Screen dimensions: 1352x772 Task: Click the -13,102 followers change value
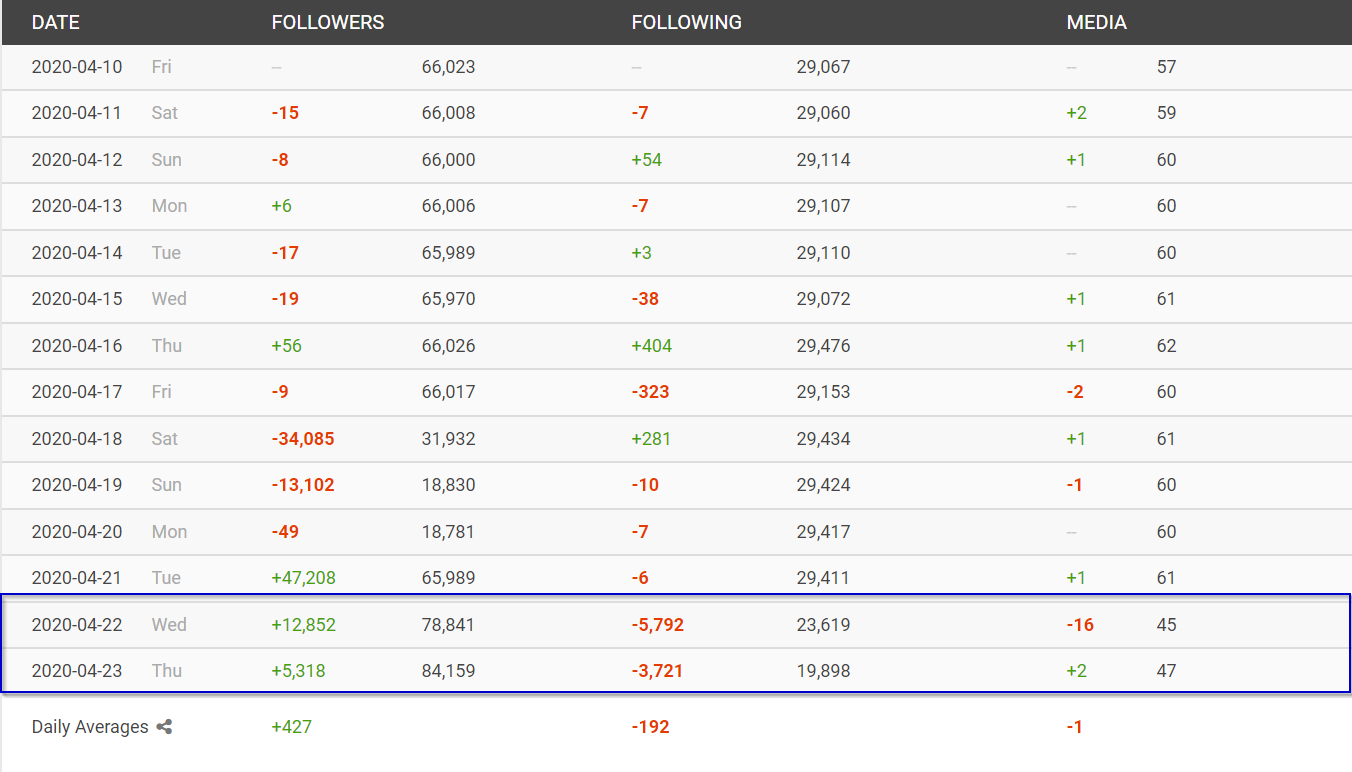303,485
